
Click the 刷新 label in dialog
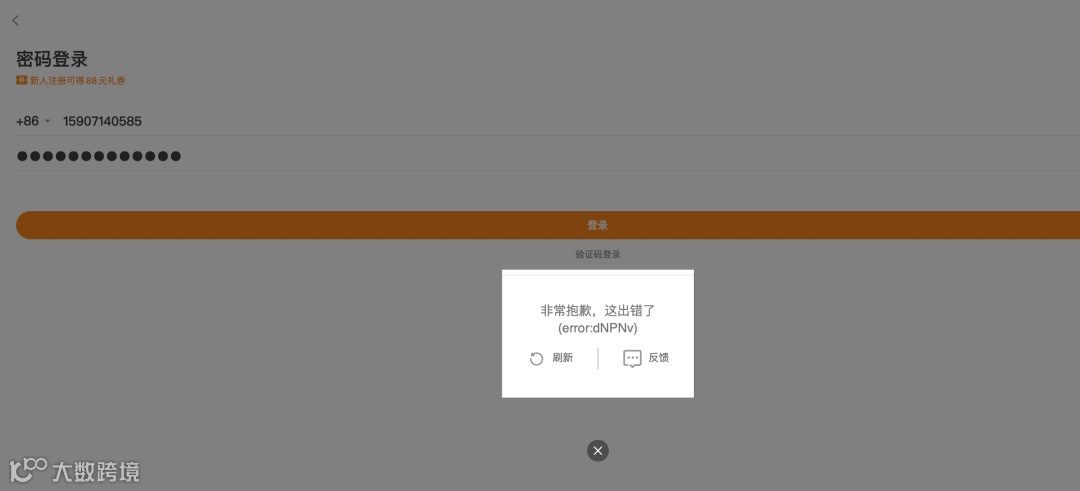click(x=563, y=358)
